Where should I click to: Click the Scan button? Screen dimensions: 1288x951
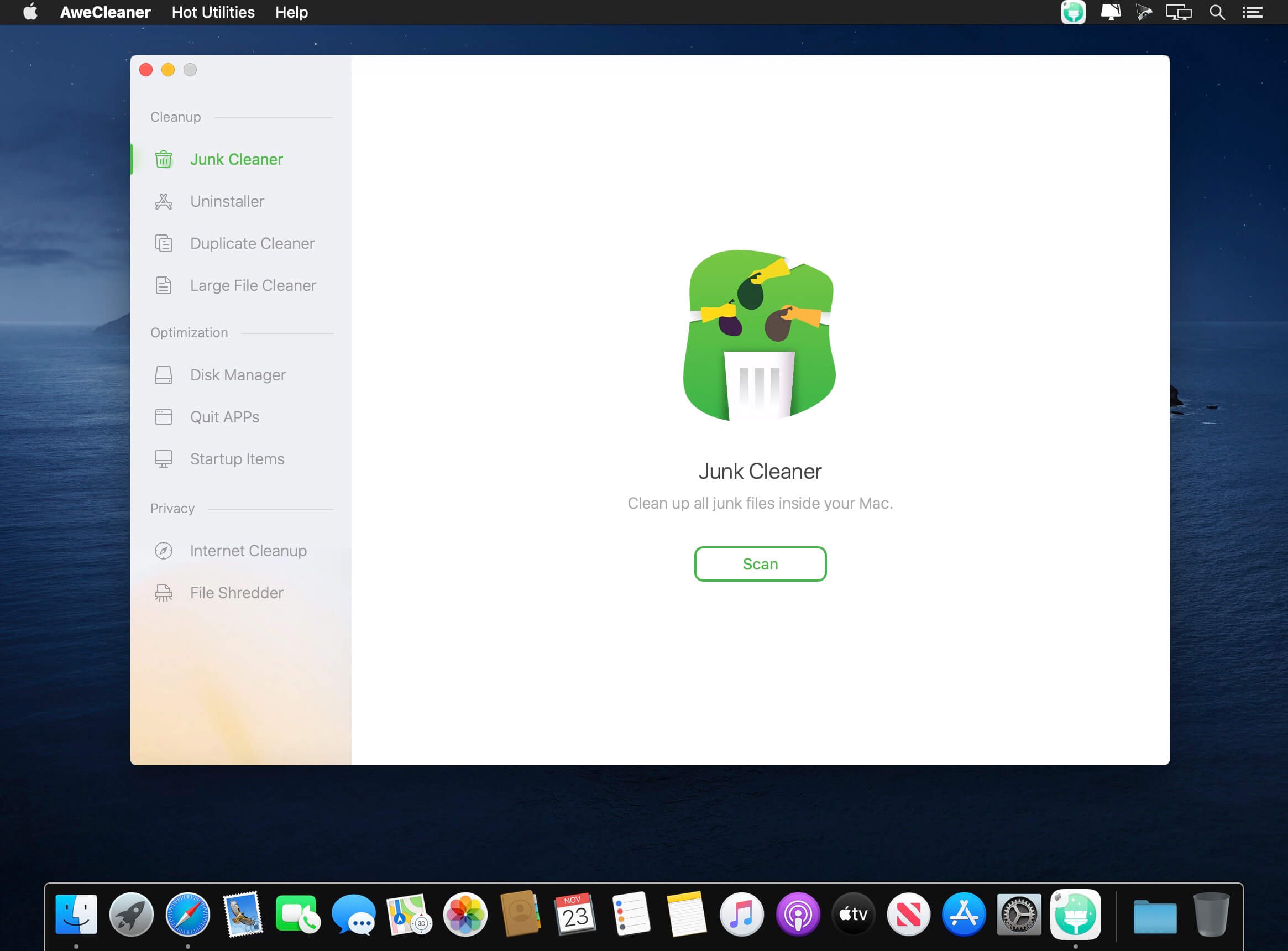tap(760, 564)
